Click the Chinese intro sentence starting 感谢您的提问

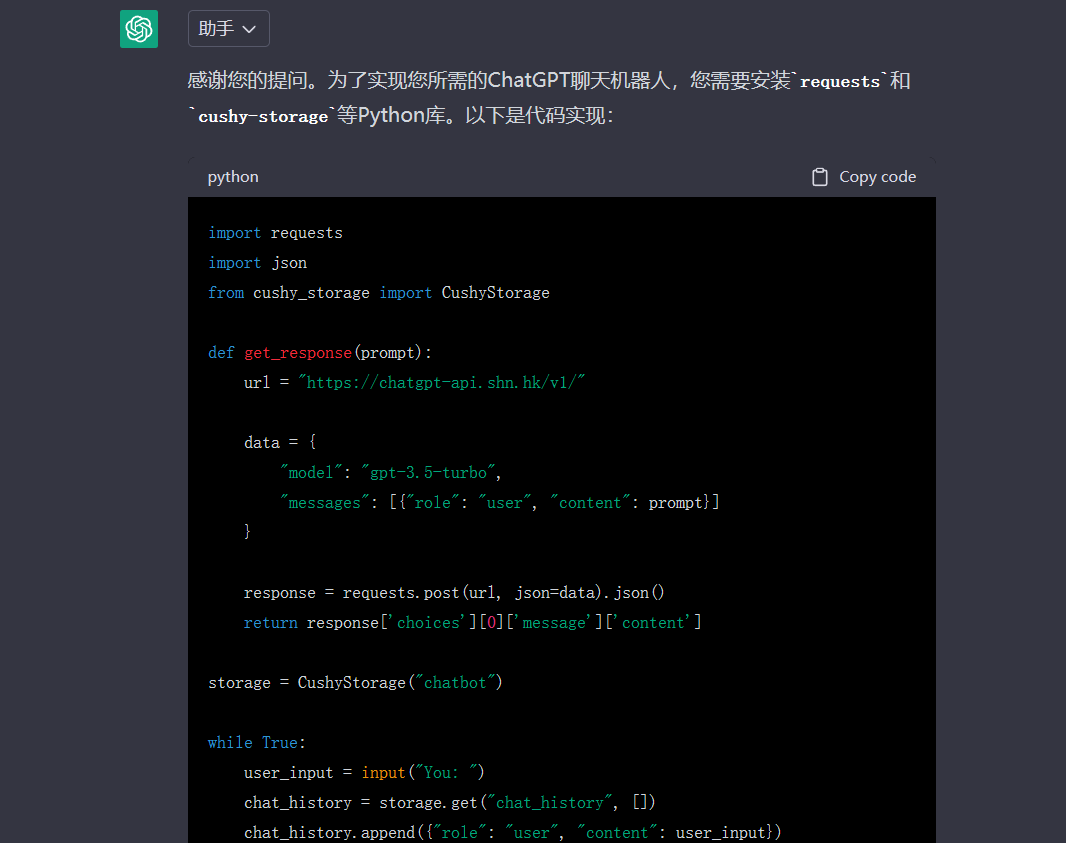(x=549, y=98)
